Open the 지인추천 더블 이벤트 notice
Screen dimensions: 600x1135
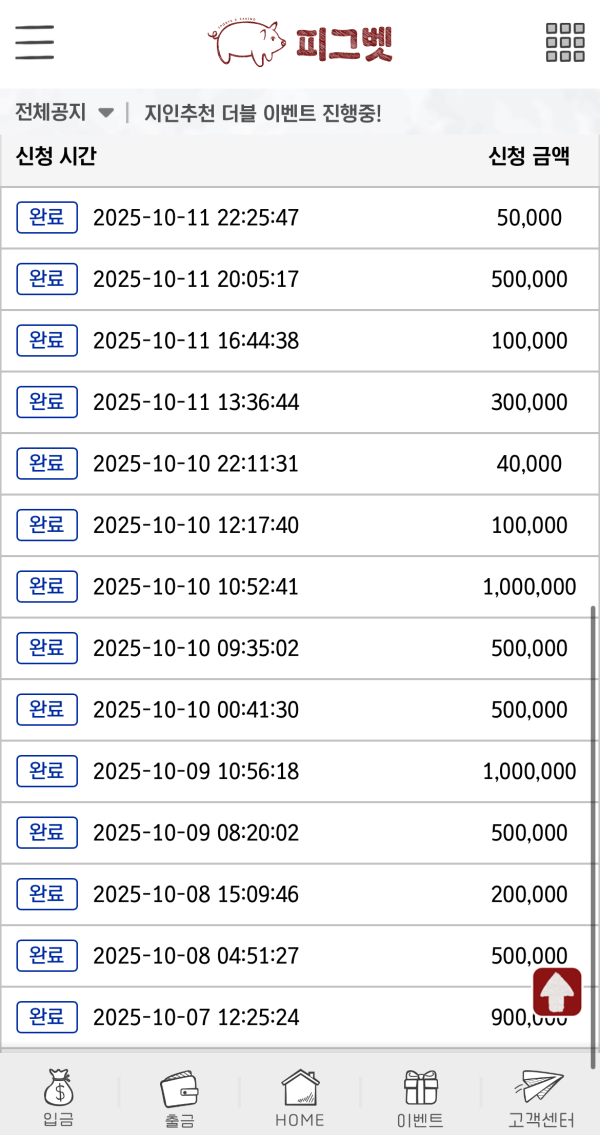tap(263, 112)
